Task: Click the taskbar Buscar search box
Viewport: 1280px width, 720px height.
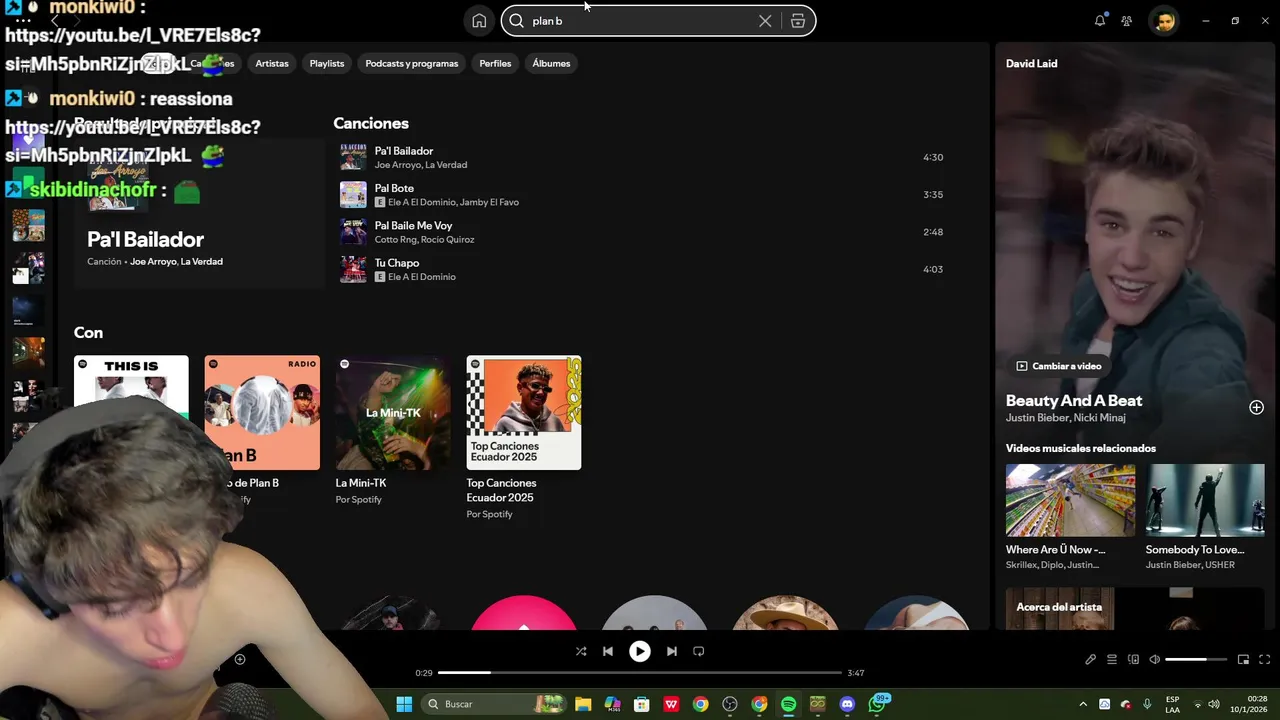Action: click(494, 704)
